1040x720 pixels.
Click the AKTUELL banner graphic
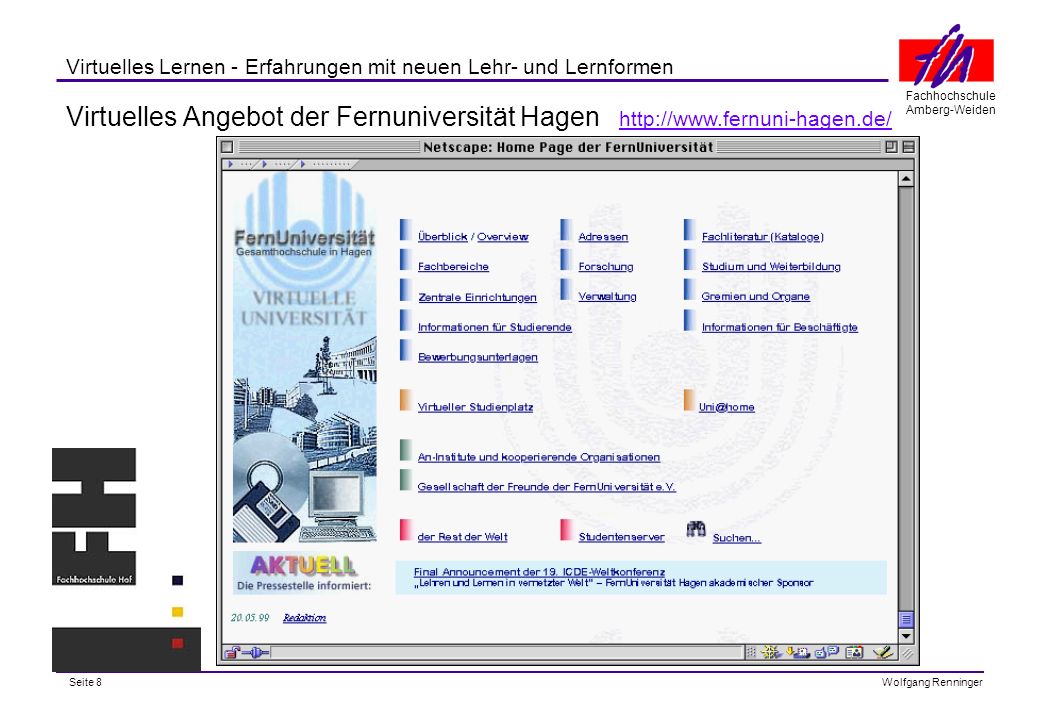point(304,572)
